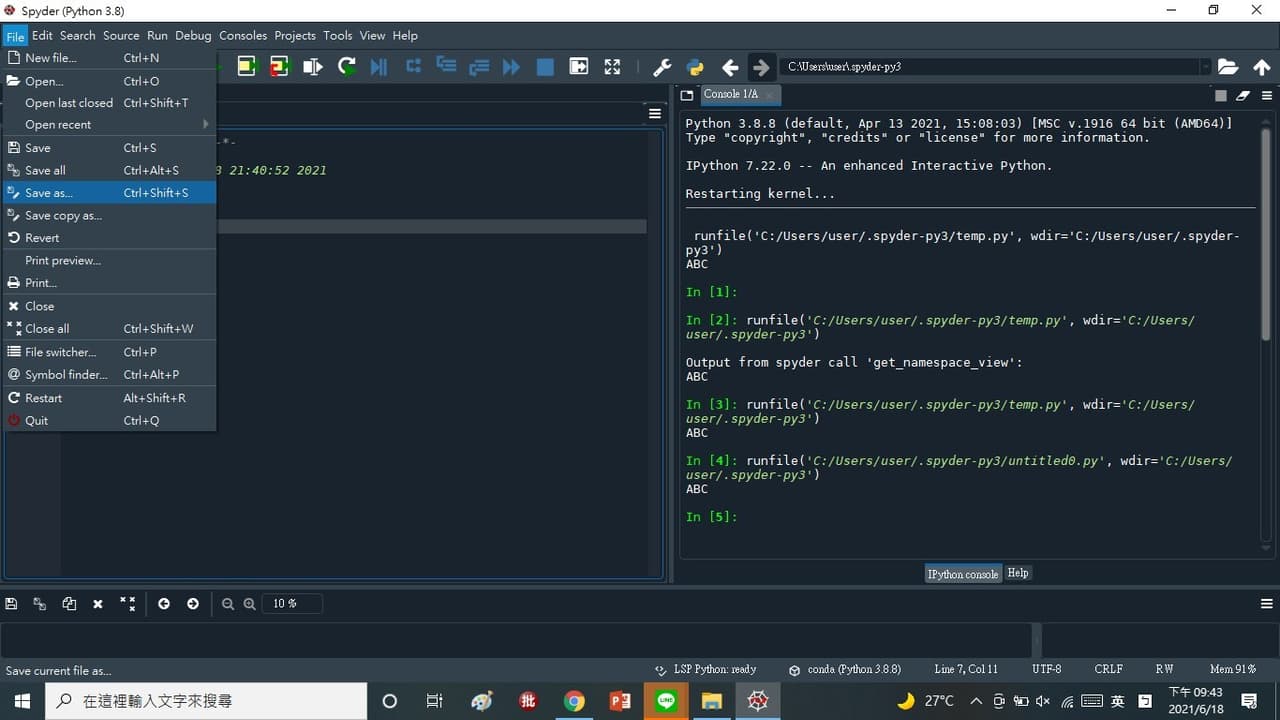Zoom out the plot magnifier icon

point(228,604)
